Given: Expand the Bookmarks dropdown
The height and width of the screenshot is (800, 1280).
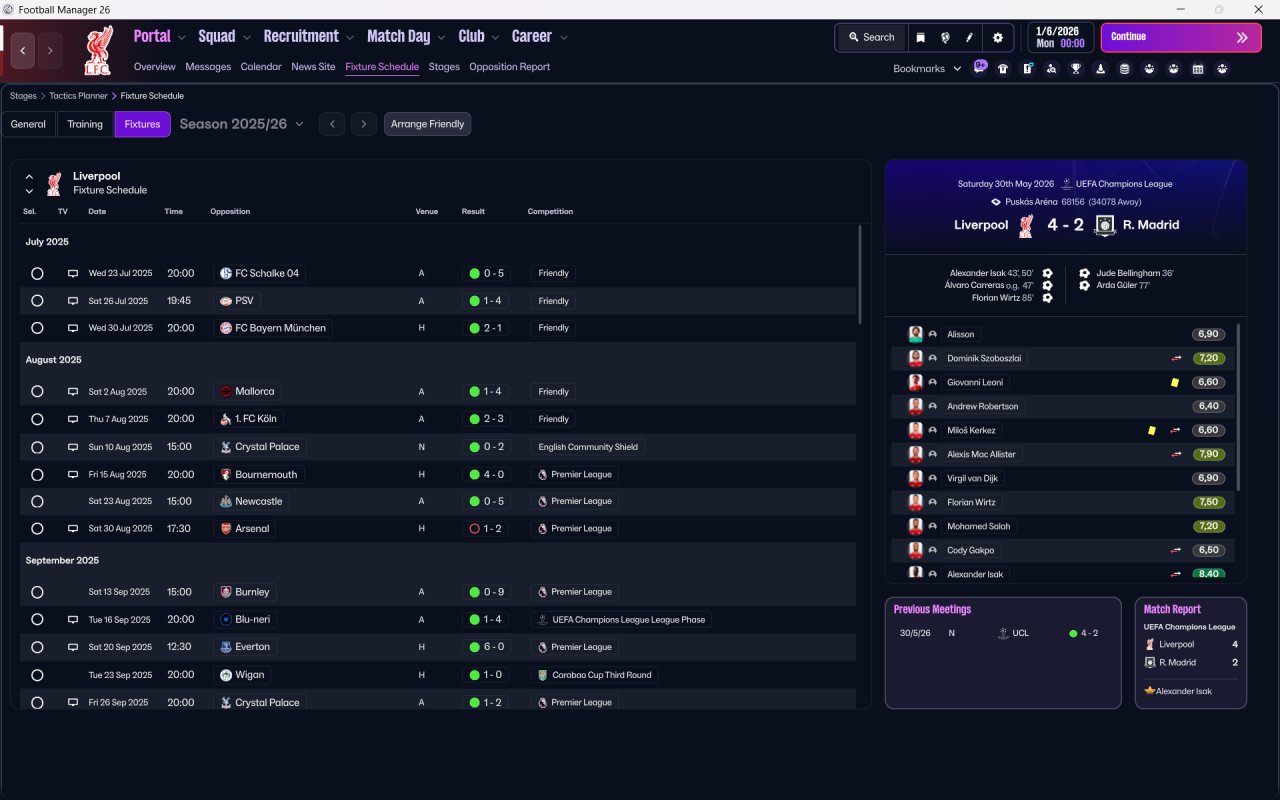Looking at the screenshot, I should point(927,69).
